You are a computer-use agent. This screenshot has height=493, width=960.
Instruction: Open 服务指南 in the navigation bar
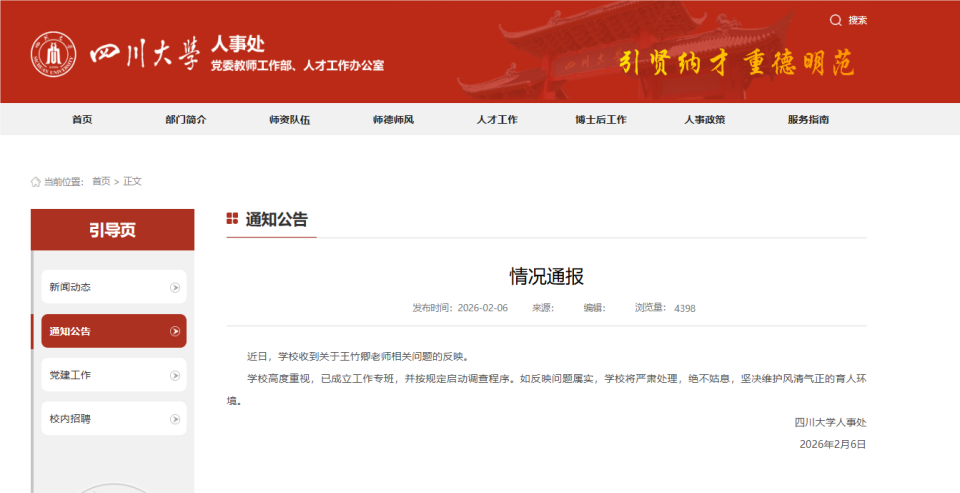click(x=808, y=119)
